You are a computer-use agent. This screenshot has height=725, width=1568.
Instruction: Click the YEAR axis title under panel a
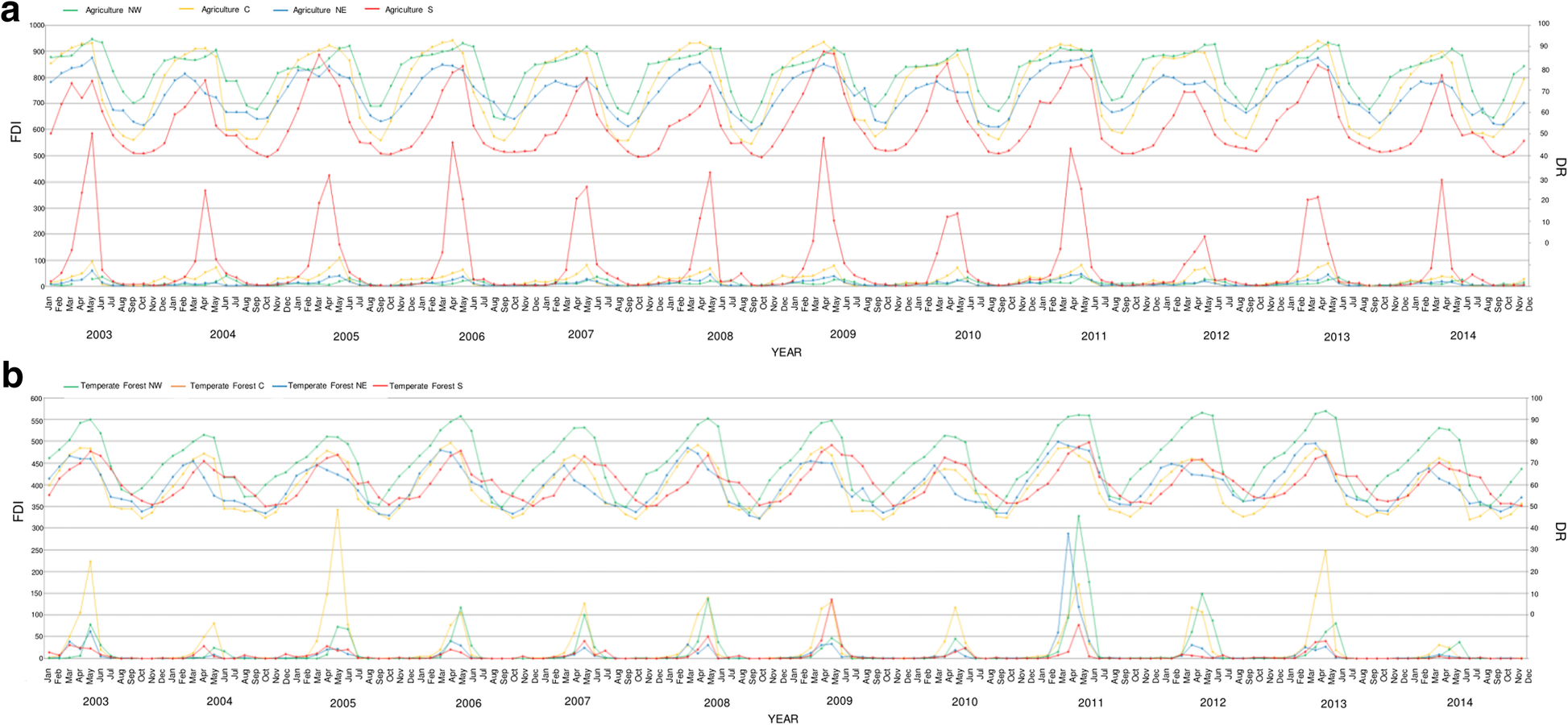point(786,352)
